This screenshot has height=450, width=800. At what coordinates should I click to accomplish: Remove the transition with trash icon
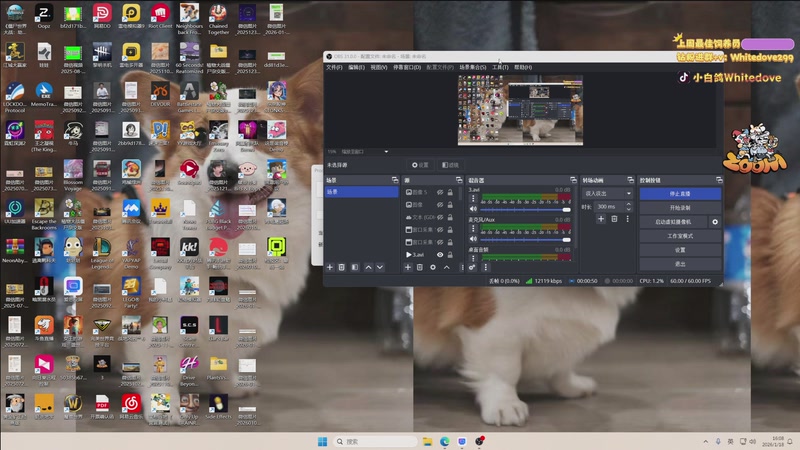(614, 219)
